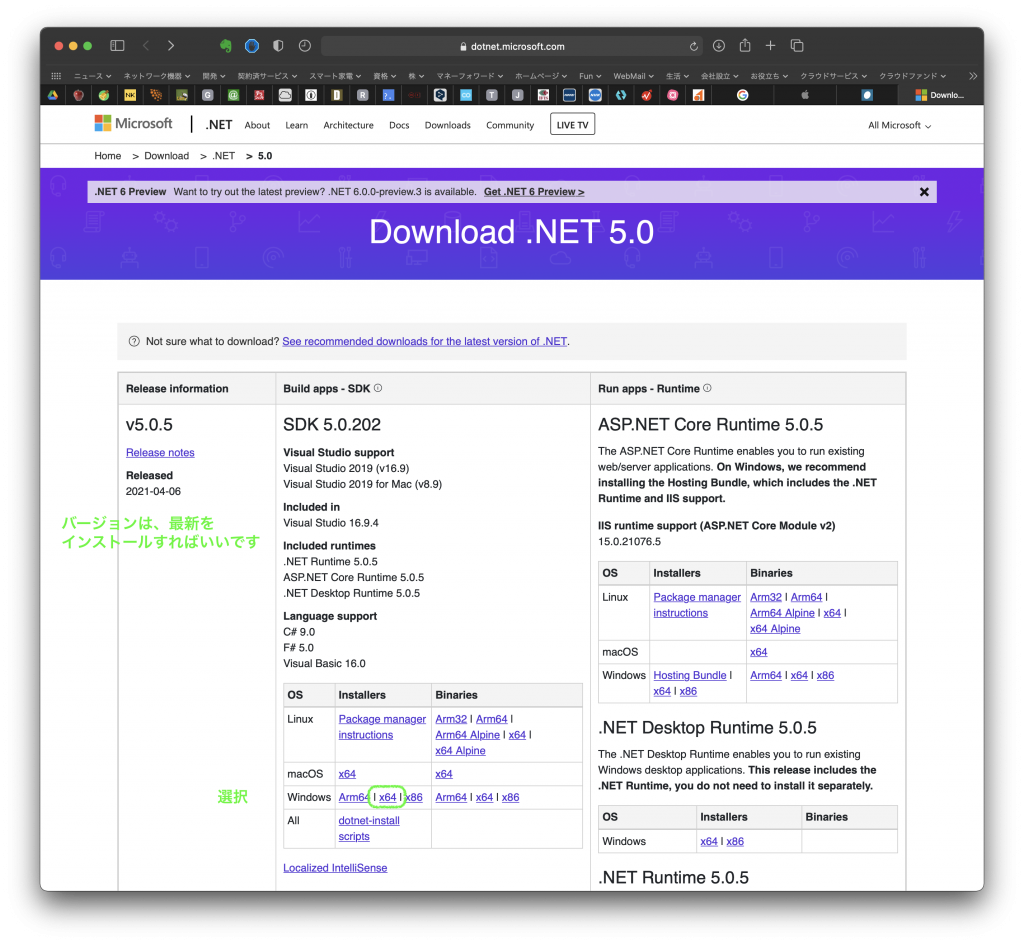Follow the Get .NET 6 Preview link
The image size is (1024, 944).
(534, 192)
